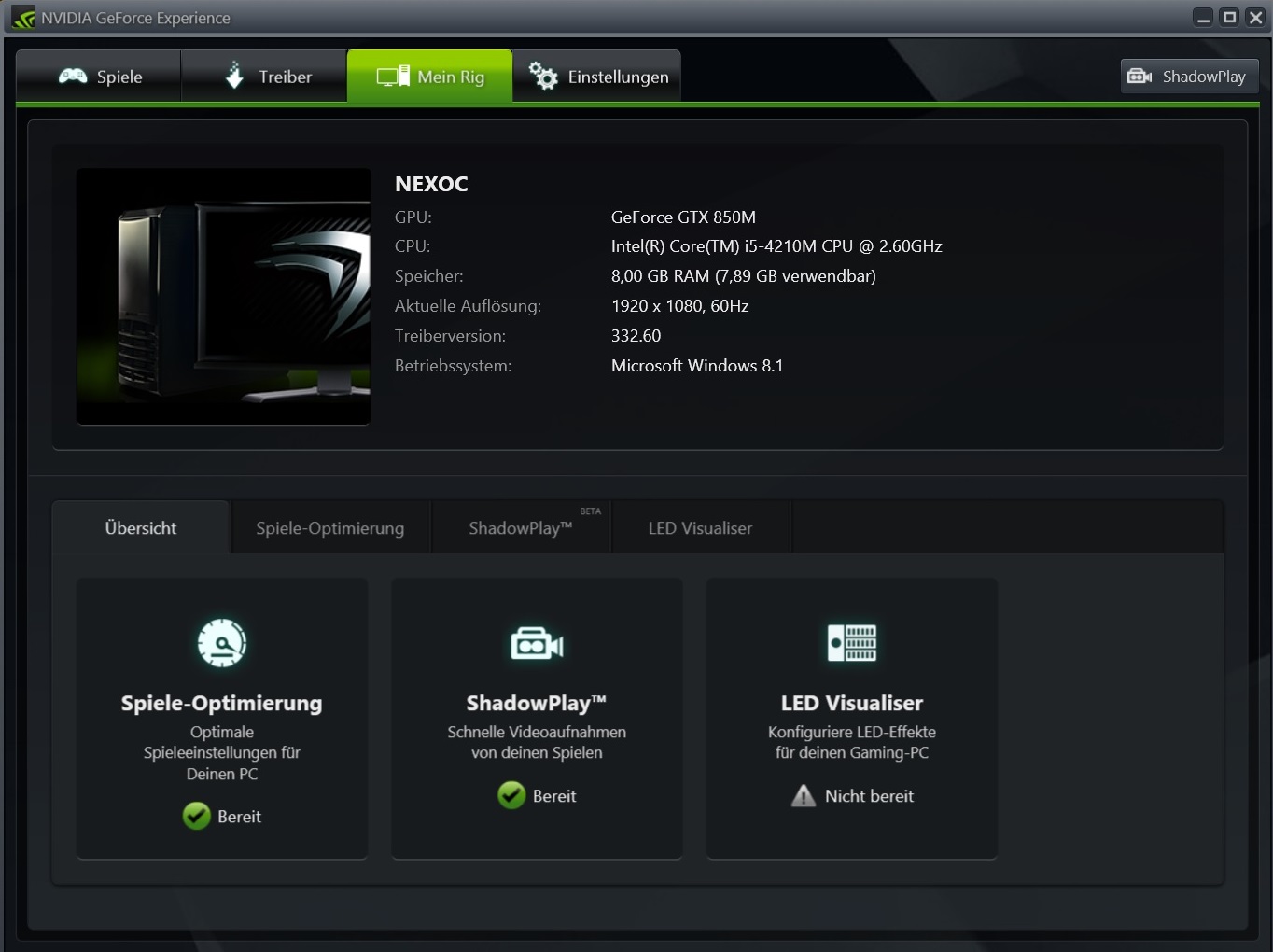Click the LED Visualiser card heading
This screenshot has width=1273, height=952.
tap(852, 703)
